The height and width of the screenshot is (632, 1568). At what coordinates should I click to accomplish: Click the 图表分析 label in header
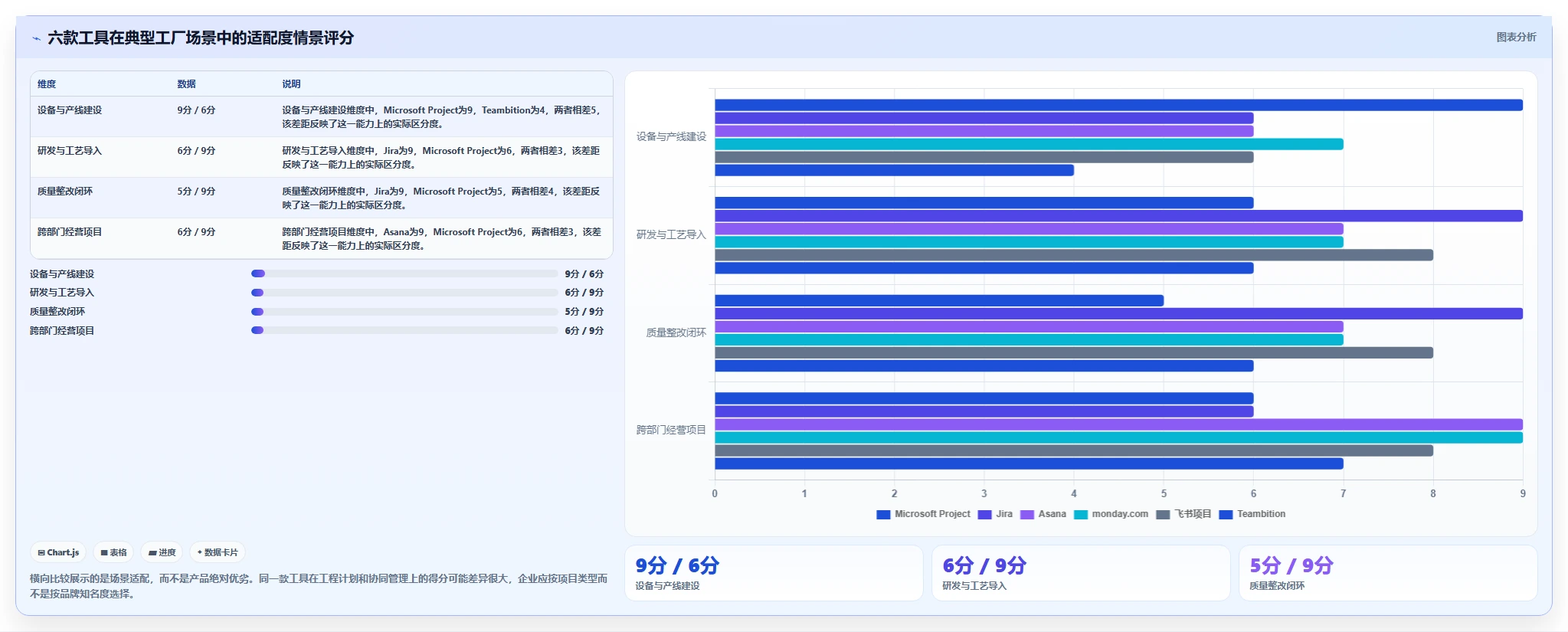tap(1516, 37)
